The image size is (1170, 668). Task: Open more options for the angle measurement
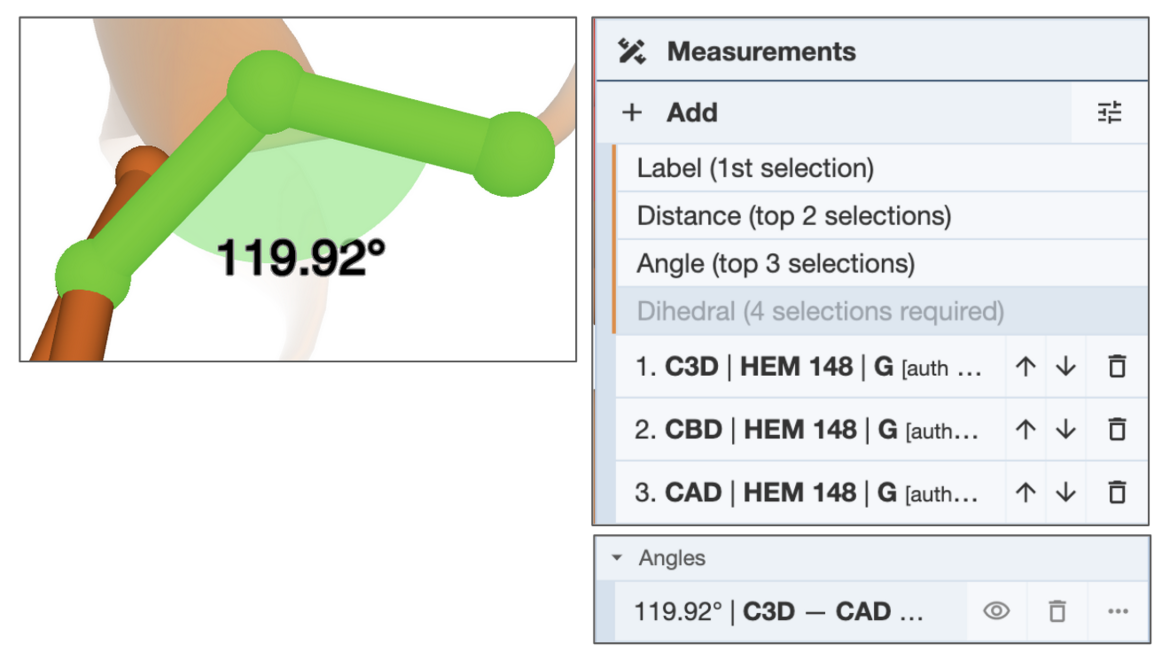(x=1118, y=611)
